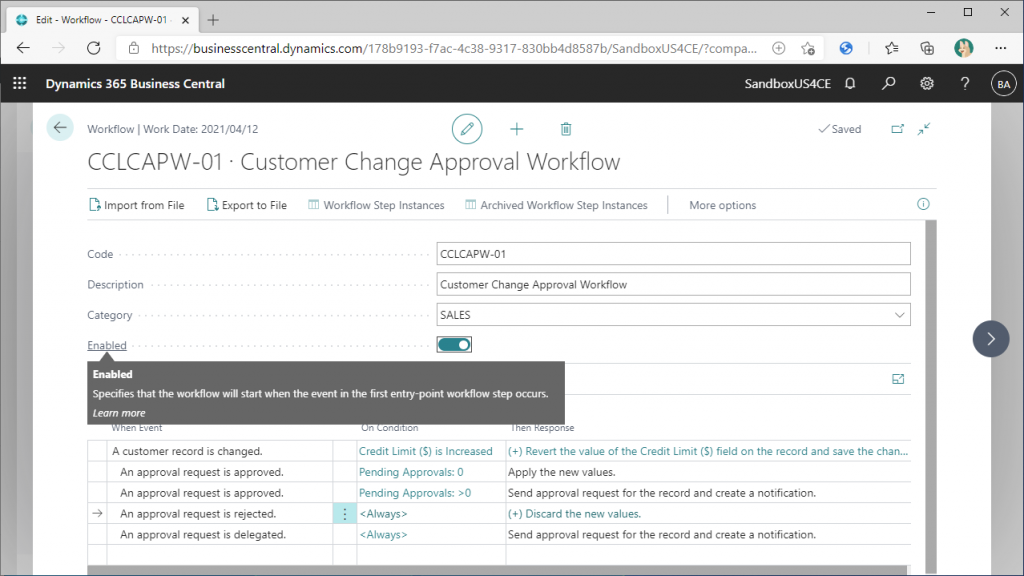
Task: Click the browser extension globe icon
Action: pyautogui.click(x=846, y=48)
